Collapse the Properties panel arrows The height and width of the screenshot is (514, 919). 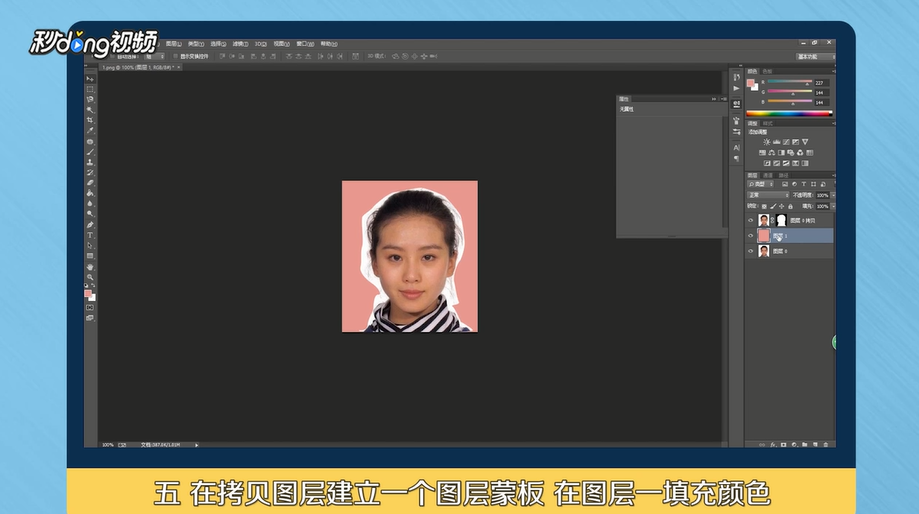[x=714, y=99]
